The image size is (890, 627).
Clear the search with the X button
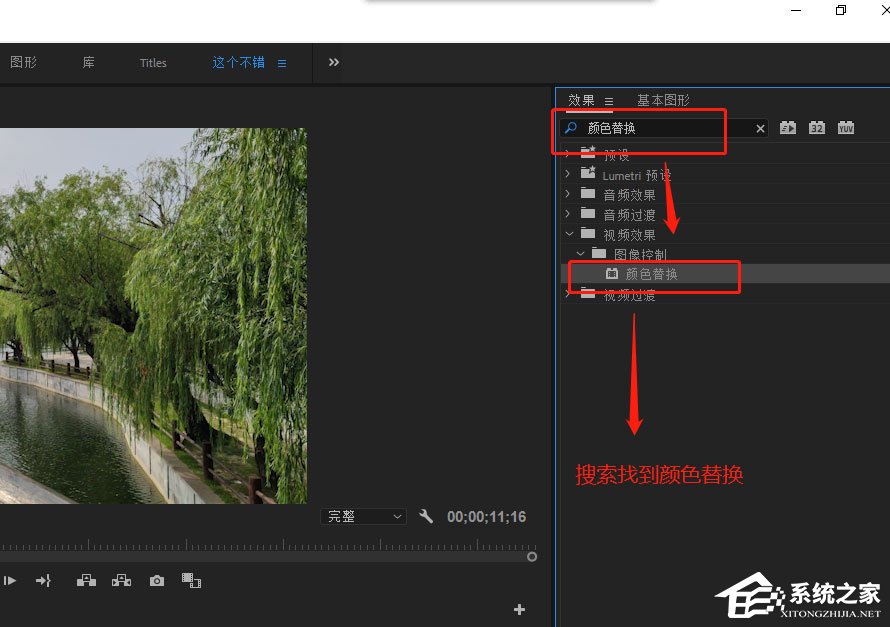759,128
